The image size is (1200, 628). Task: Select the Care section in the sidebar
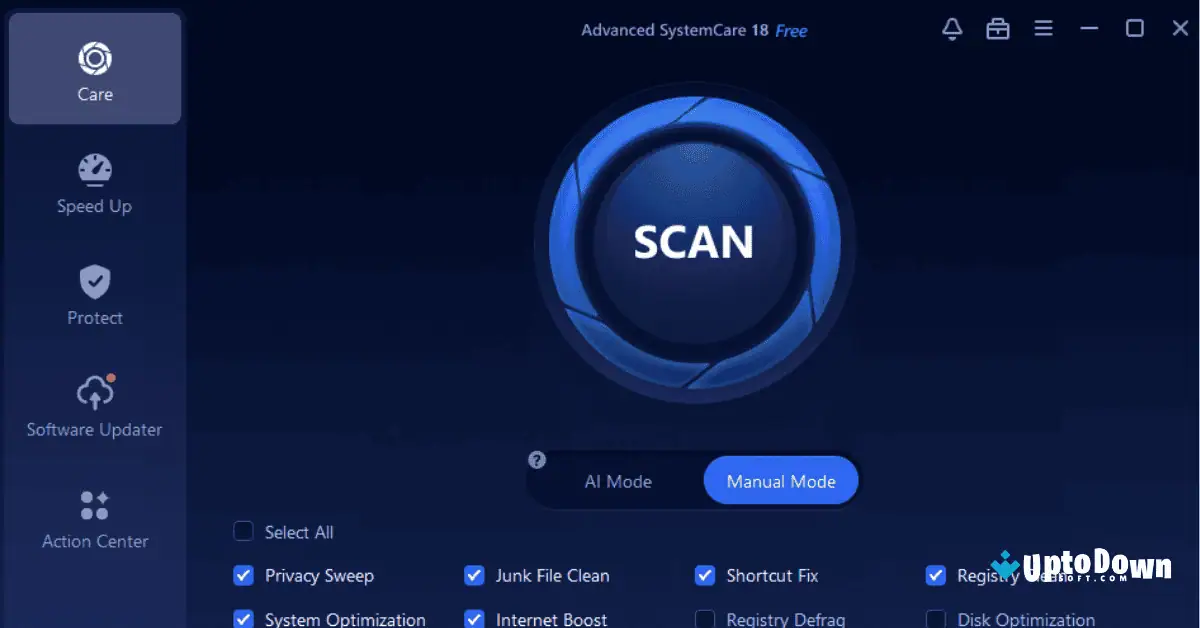click(x=95, y=68)
